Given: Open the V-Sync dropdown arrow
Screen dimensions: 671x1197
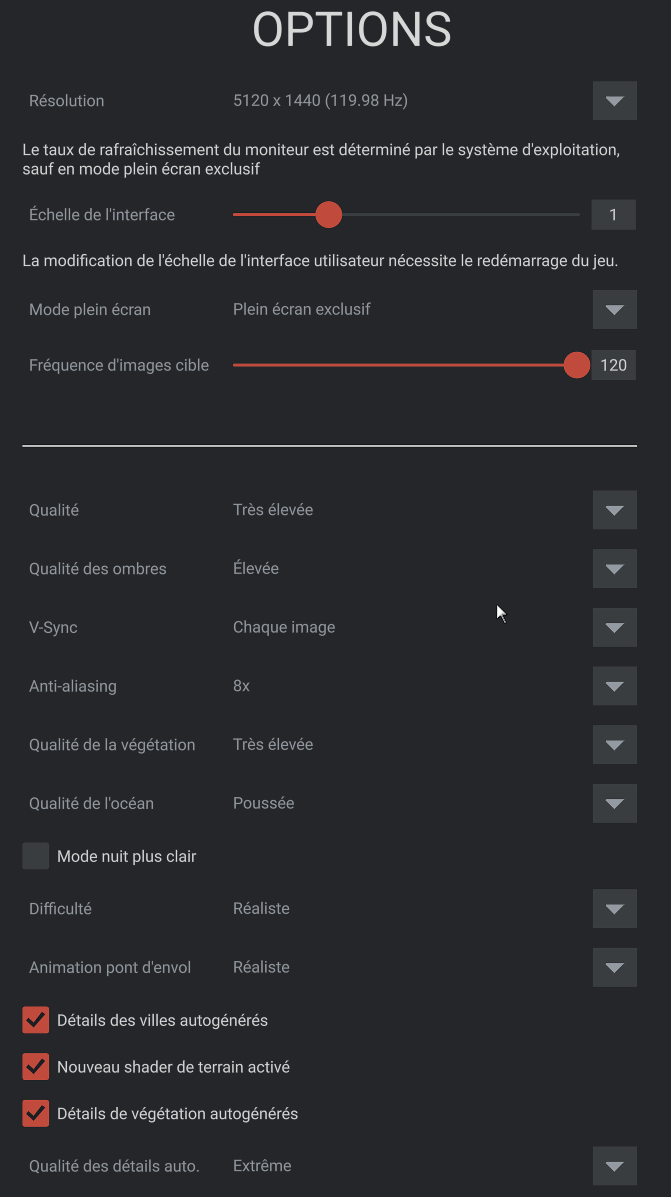Looking at the screenshot, I should click(x=614, y=628).
